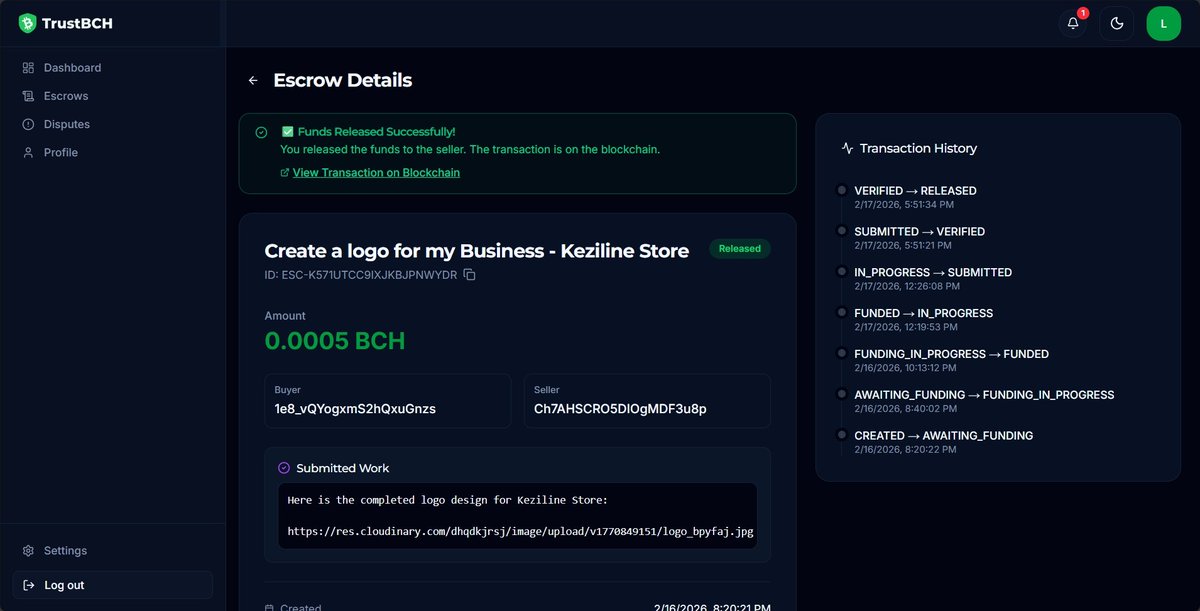Viewport: 1200px width, 611px height.
Task: Click the AWAITING_FUNDING → FUNDING_IN_PROGRESS entry
Action: 984,396
